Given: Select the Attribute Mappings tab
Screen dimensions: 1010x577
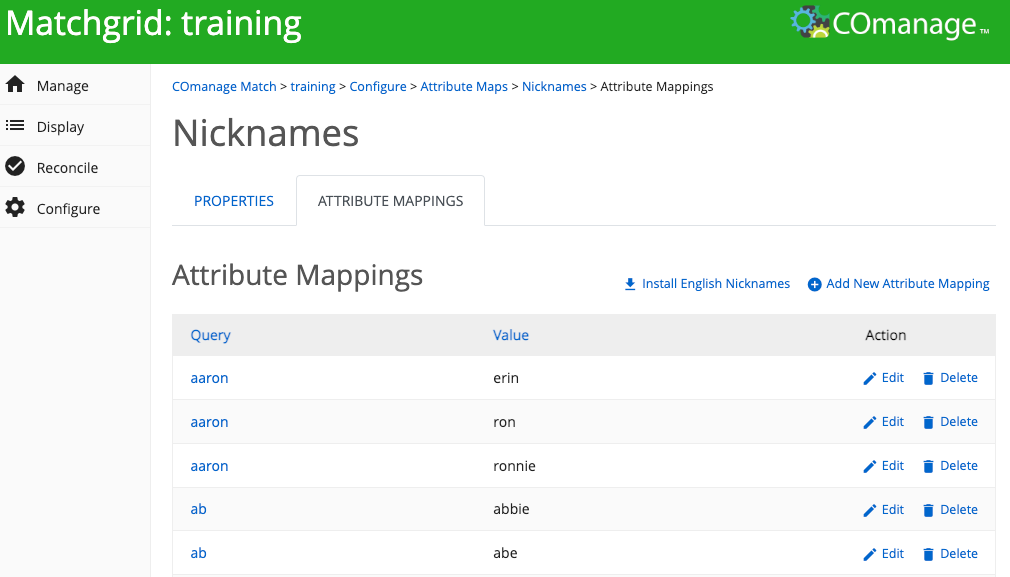Looking at the screenshot, I should point(389,200).
